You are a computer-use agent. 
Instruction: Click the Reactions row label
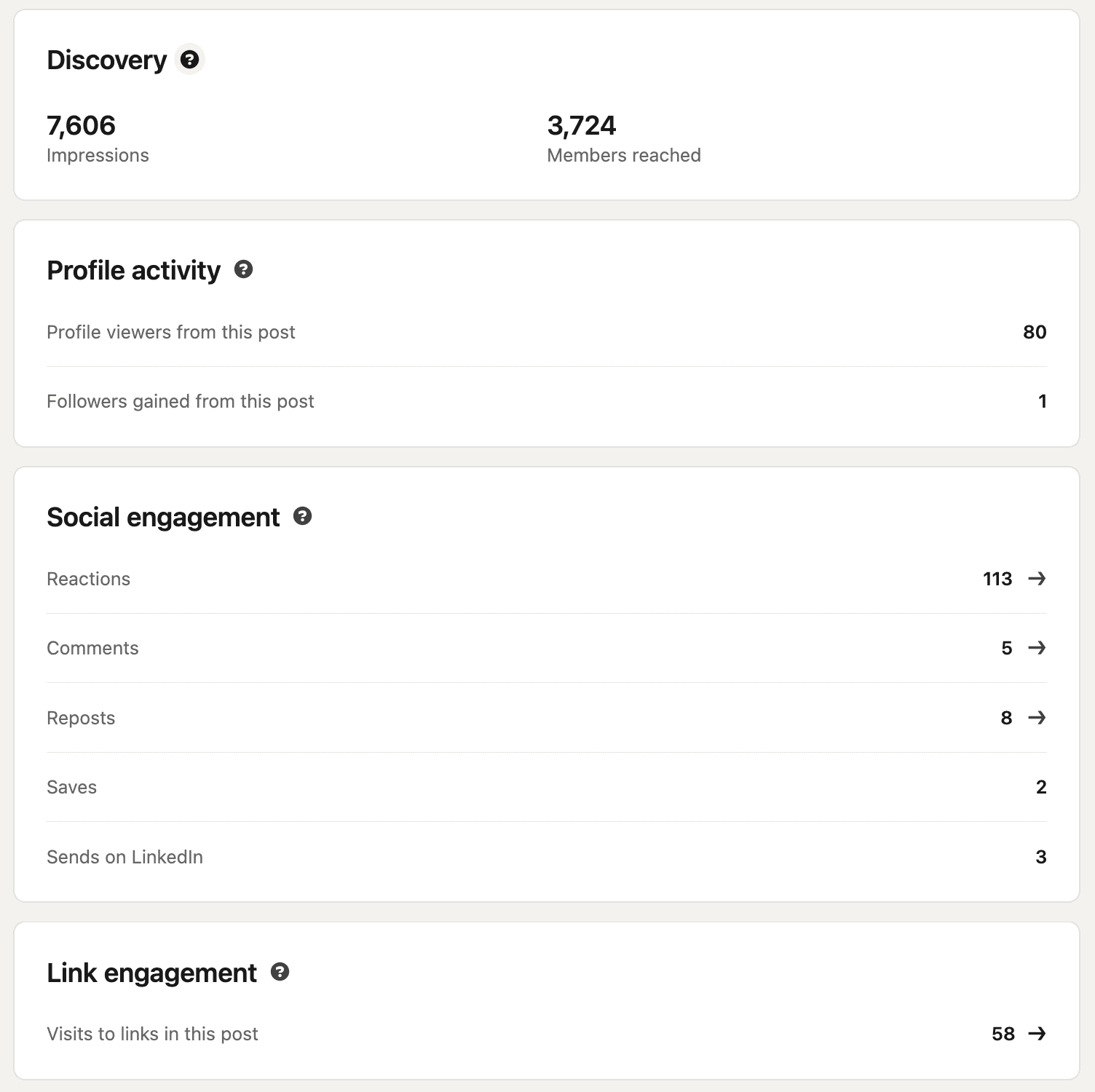[x=88, y=579]
